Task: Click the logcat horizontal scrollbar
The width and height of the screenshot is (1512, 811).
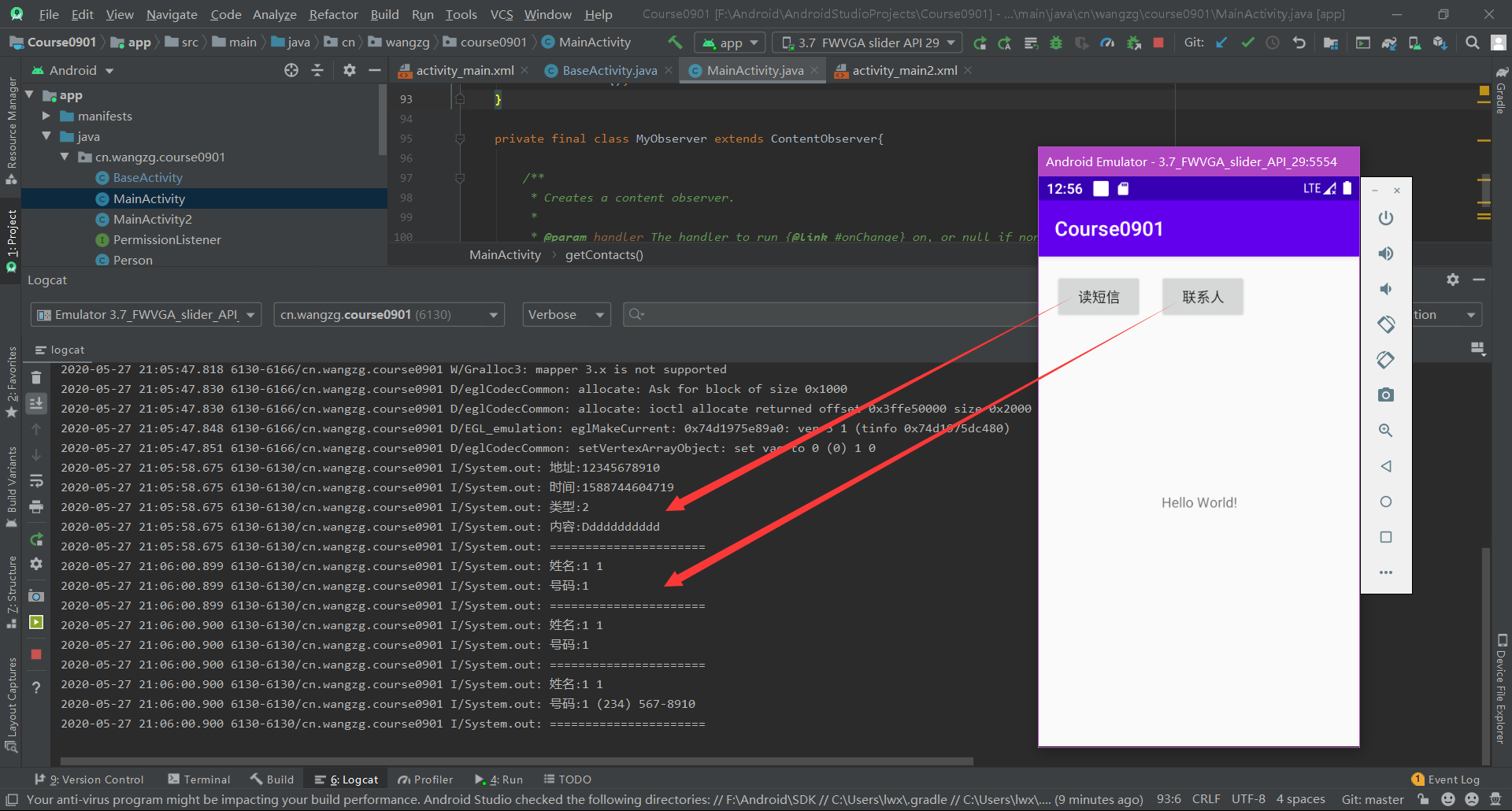Action: tap(517, 761)
